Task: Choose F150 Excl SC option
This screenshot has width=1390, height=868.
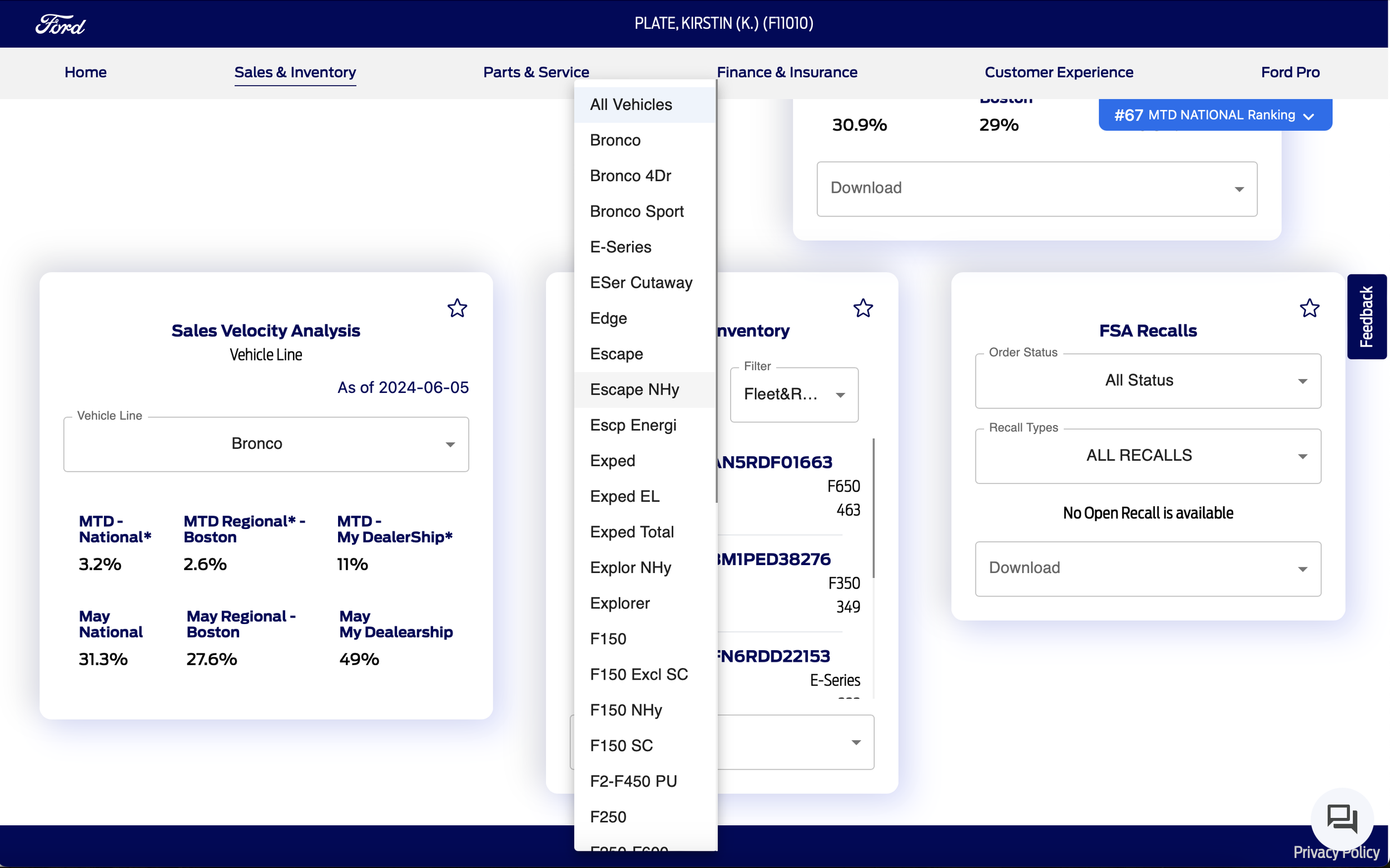Action: click(x=644, y=674)
